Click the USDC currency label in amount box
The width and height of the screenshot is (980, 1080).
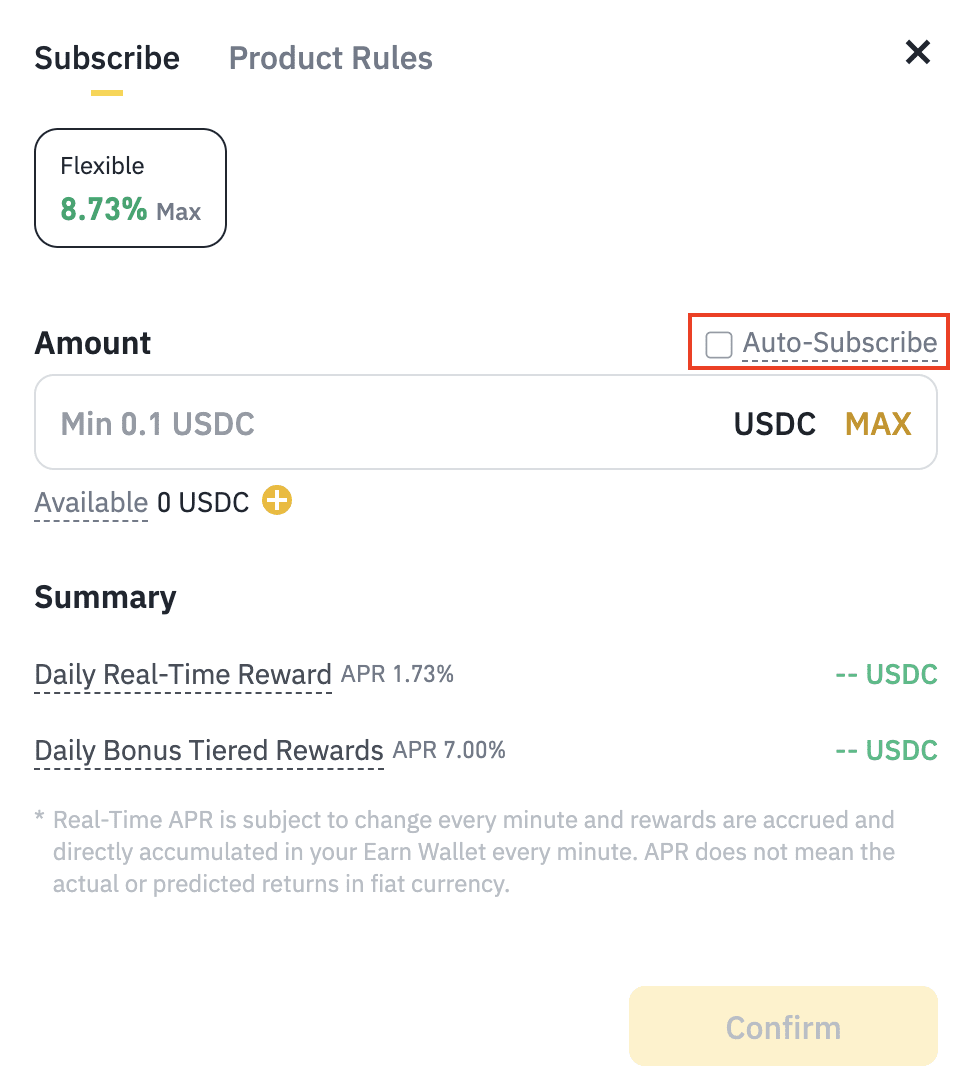pyautogui.click(x=775, y=424)
